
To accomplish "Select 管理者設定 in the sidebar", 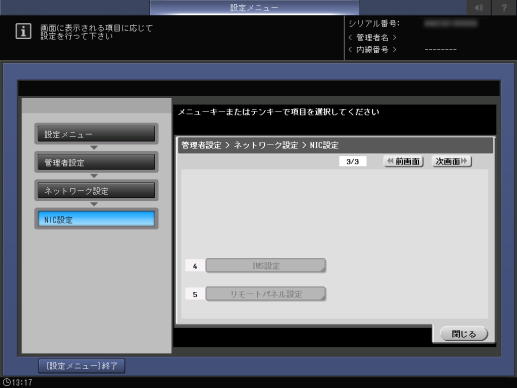I will 96,162.
